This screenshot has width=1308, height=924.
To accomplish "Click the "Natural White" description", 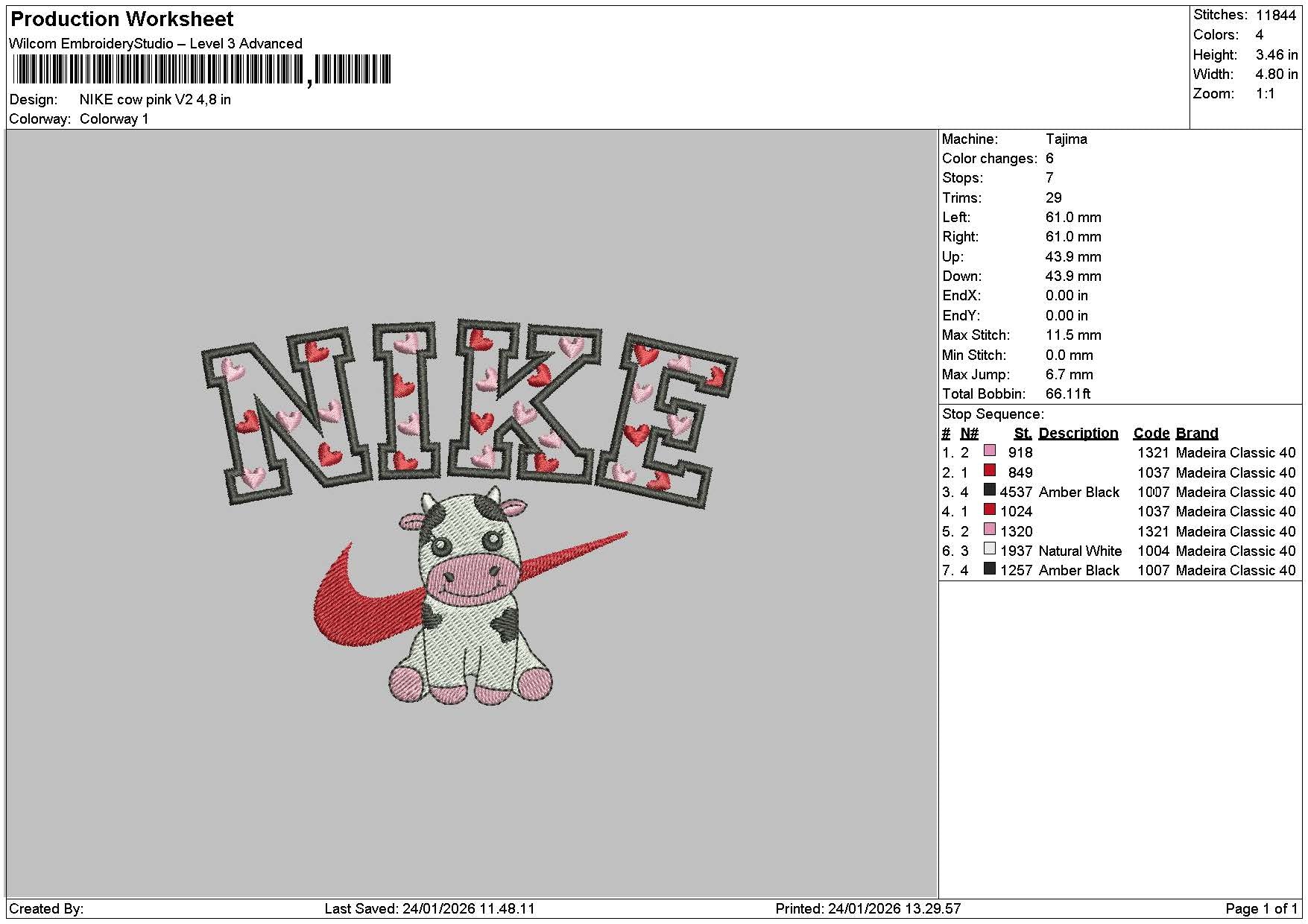I will pos(1080,551).
